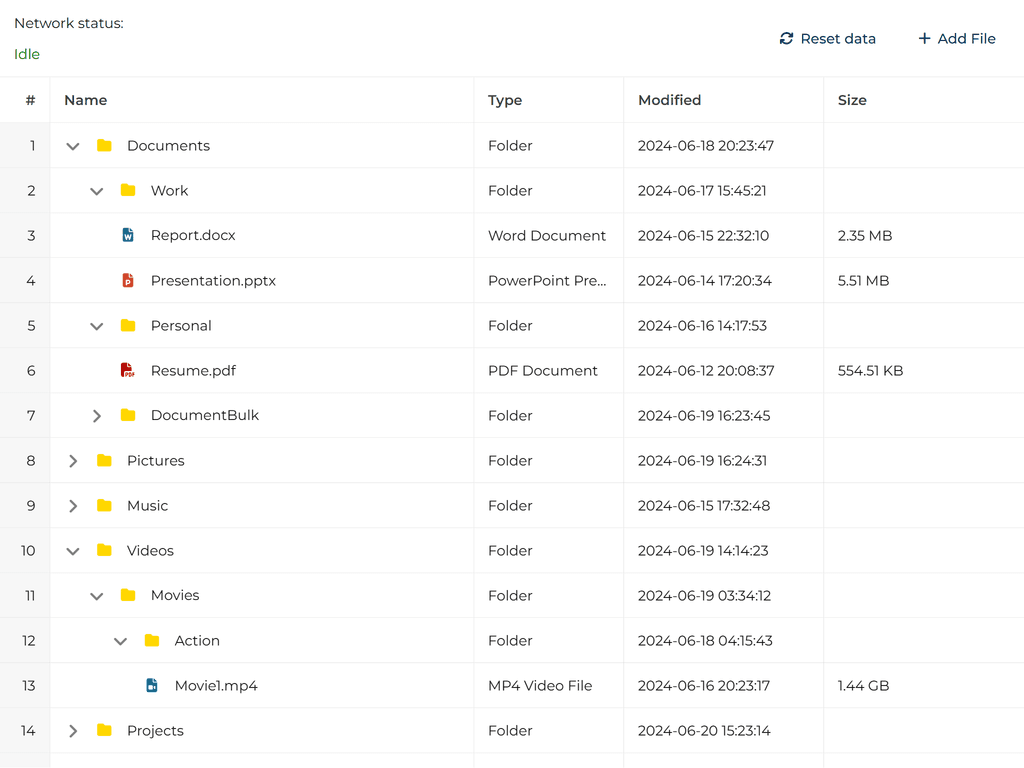
Task: Expand the DocumentBulk folder
Action: tap(96, 415)
